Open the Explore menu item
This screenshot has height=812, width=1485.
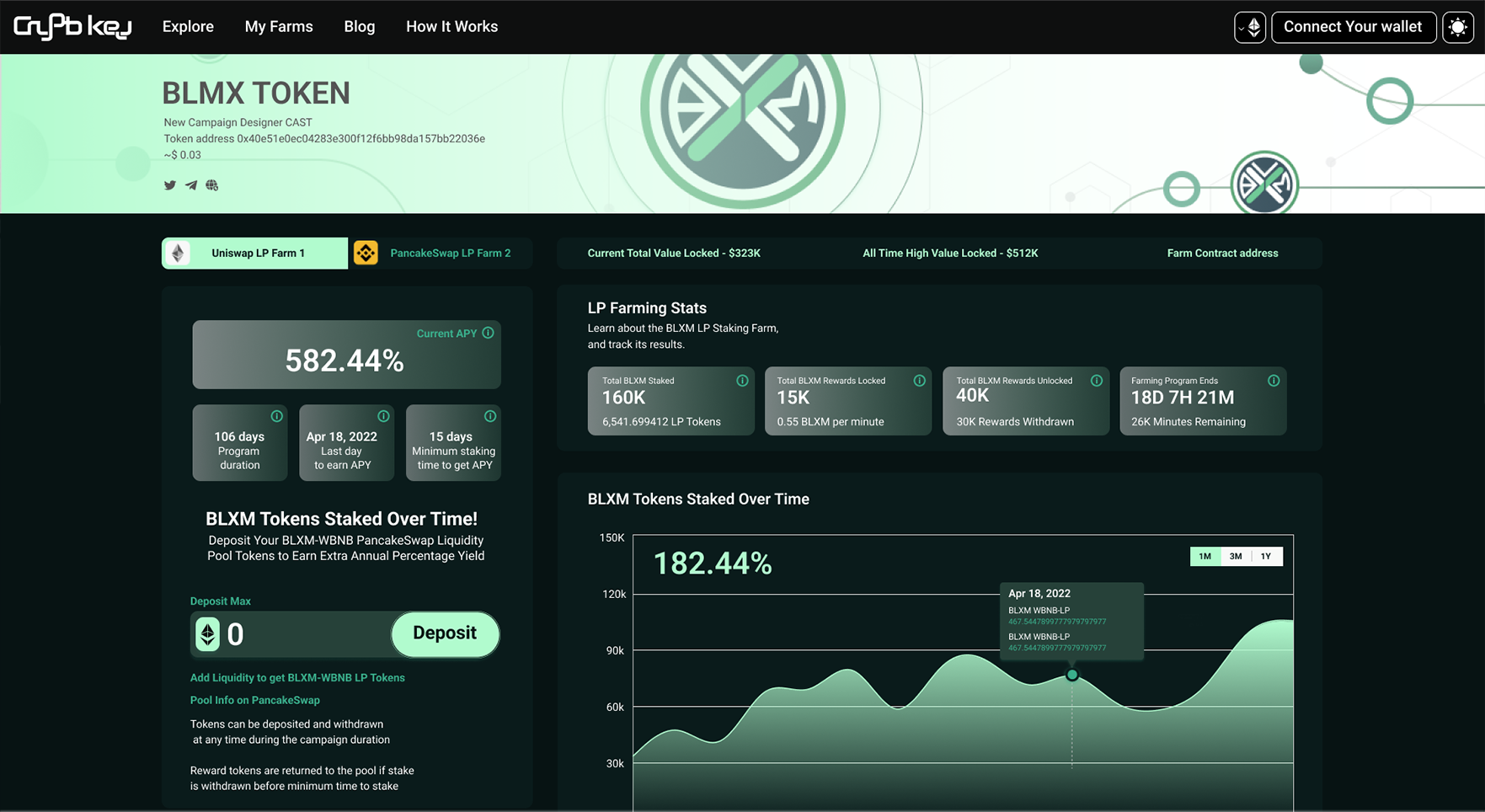(188, 27)
